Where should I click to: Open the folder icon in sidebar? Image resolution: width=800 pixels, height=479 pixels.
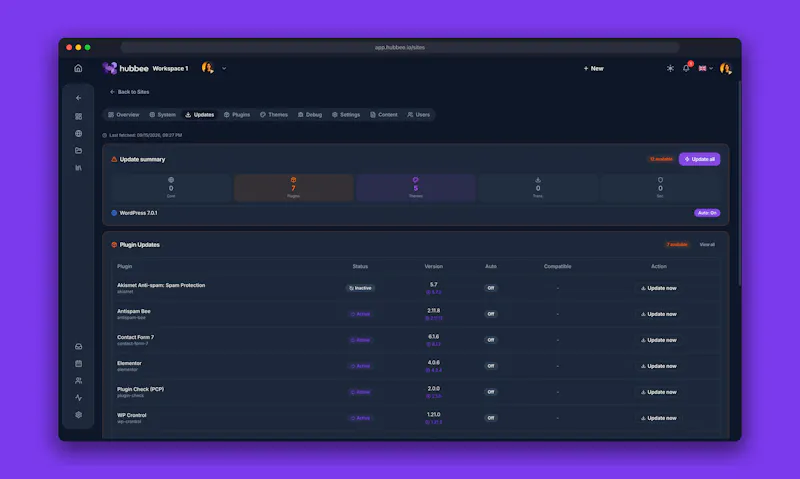coord(79,150)
